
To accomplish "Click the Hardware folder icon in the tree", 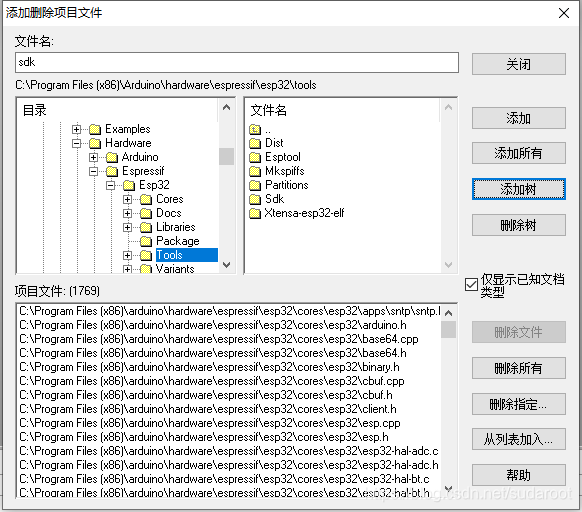I will click(x=95, y=143).
